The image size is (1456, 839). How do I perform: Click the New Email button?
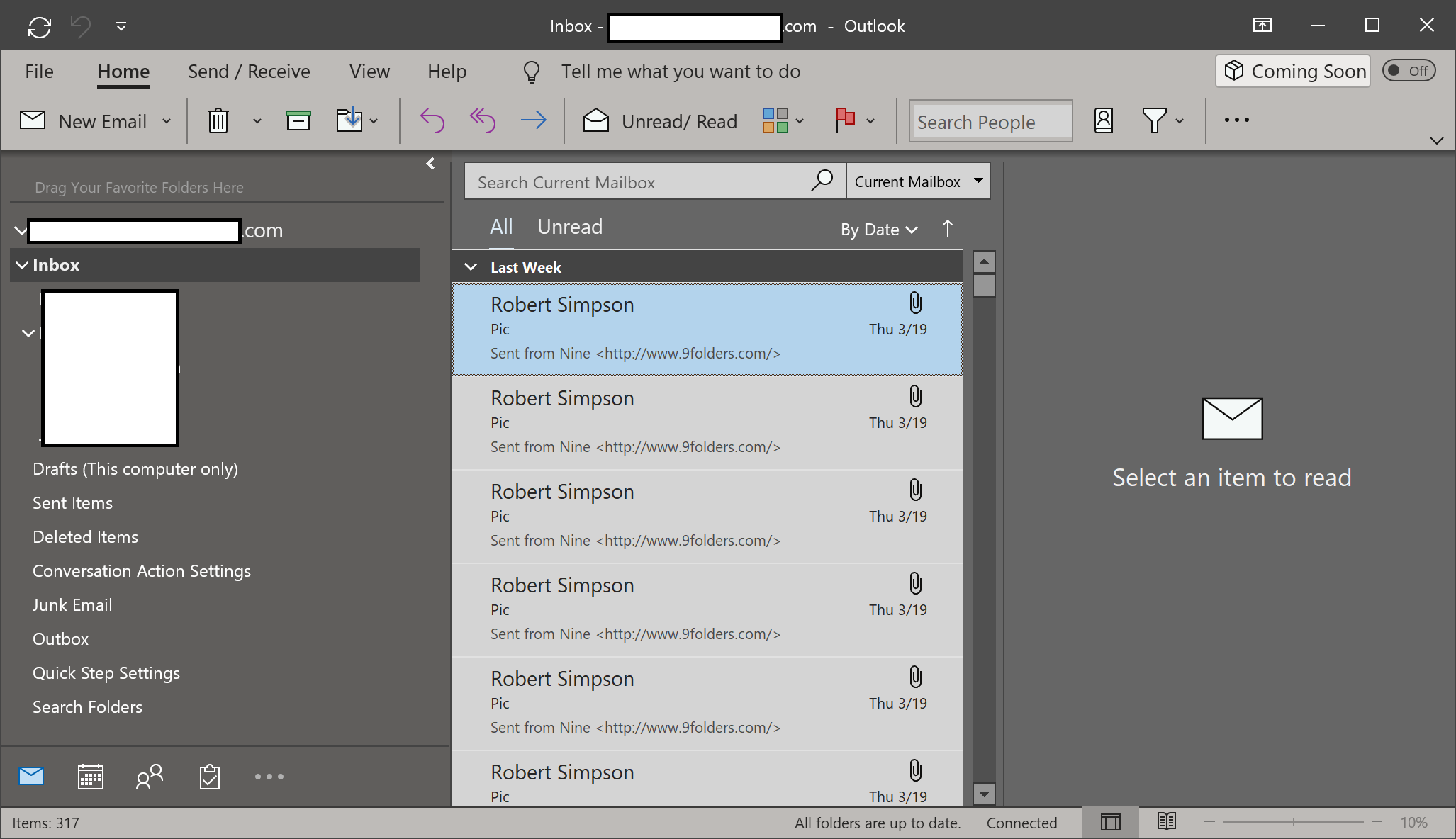click(x=85, y=121)
